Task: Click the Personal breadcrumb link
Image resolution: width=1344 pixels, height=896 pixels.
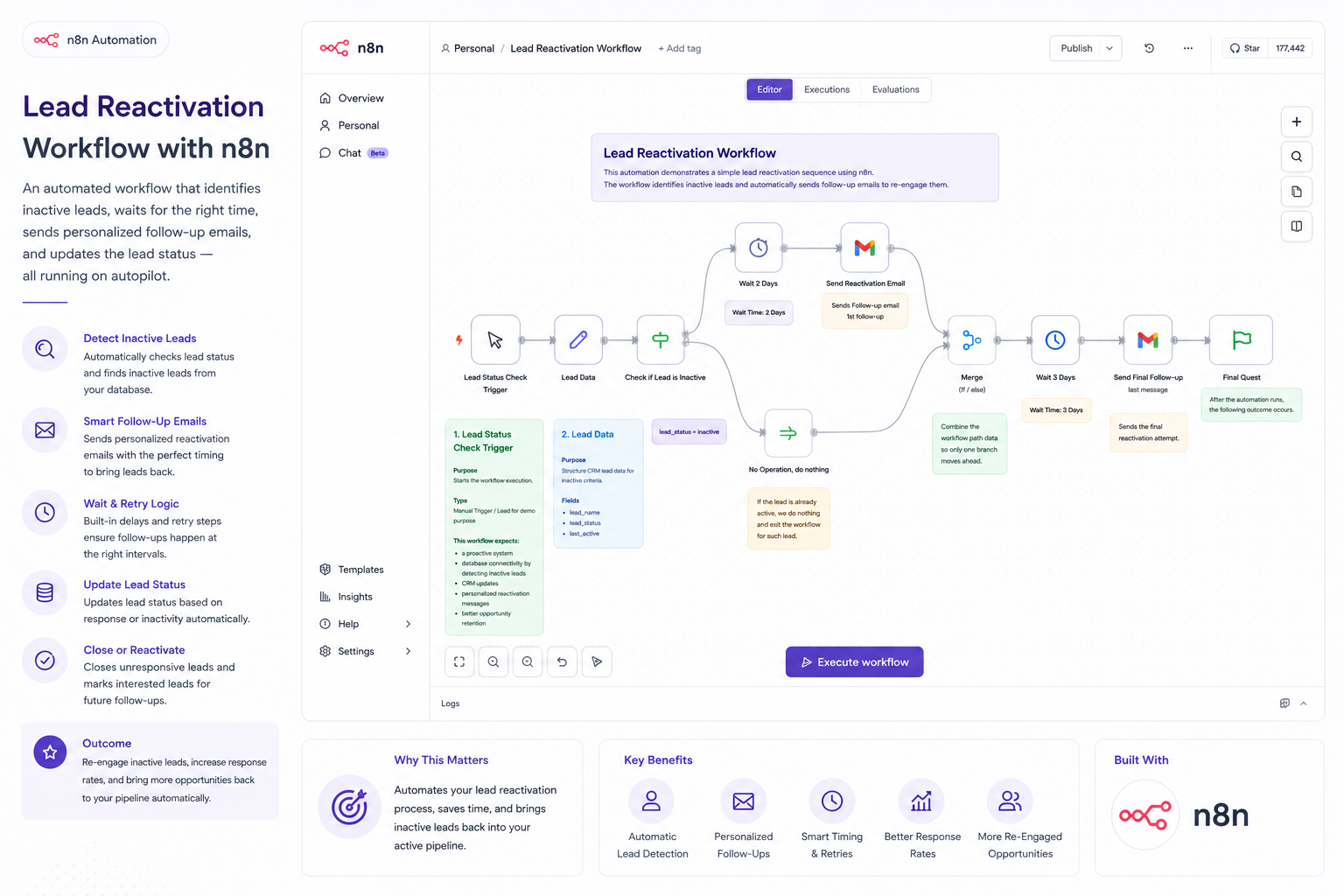Action: (468, 48)
